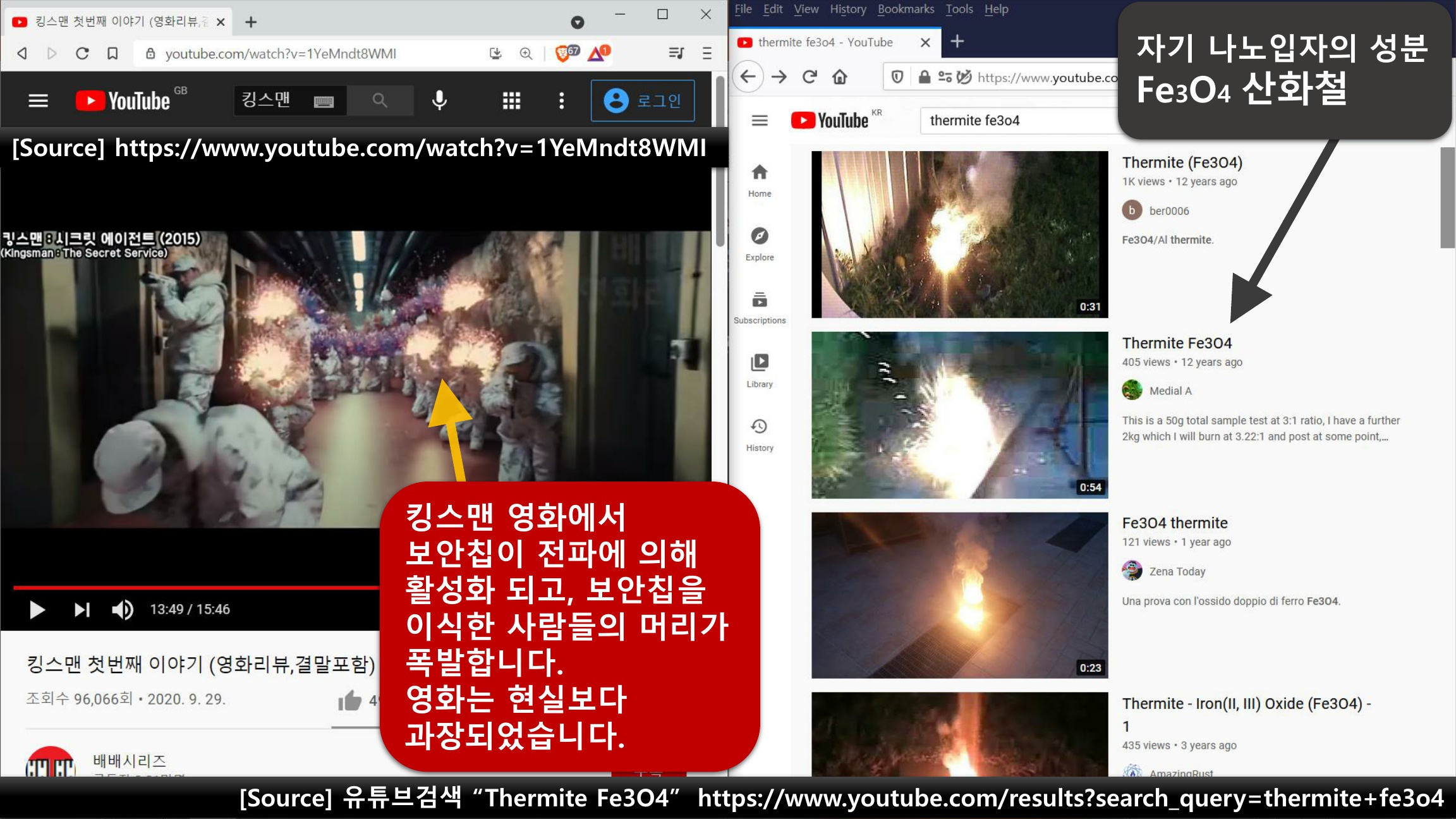The height and width of the screenshot is (819, 1456).
Task: Go to Firefox home page
Action: point(840,77)
